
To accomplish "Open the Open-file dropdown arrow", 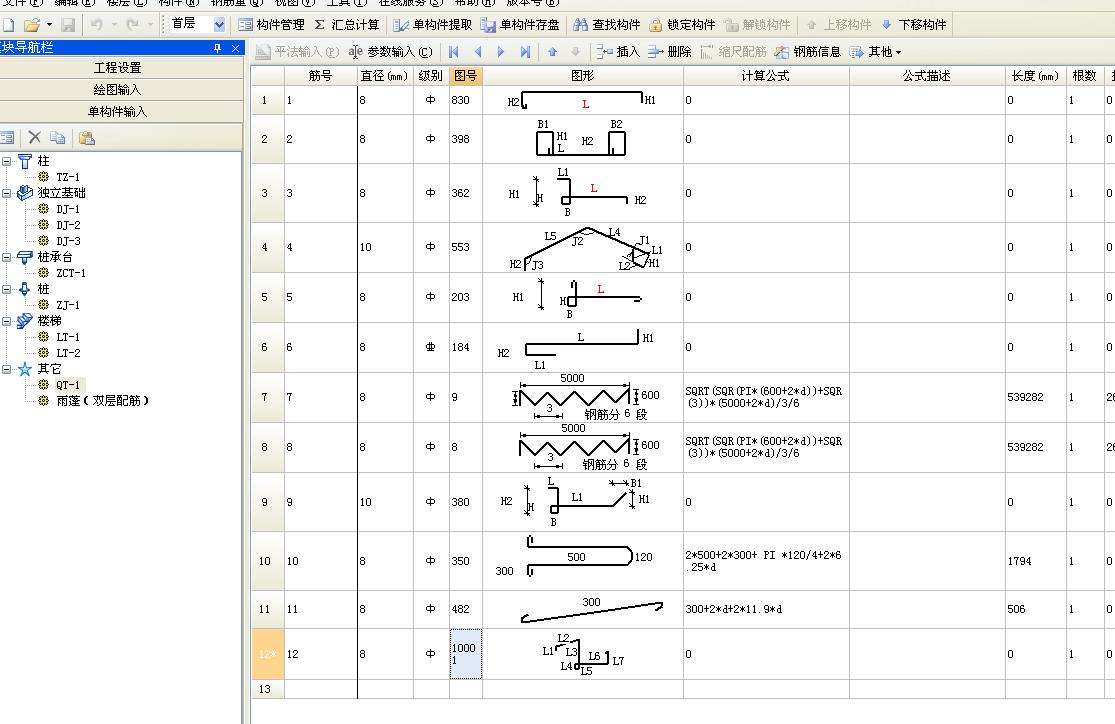I will 49,25.
